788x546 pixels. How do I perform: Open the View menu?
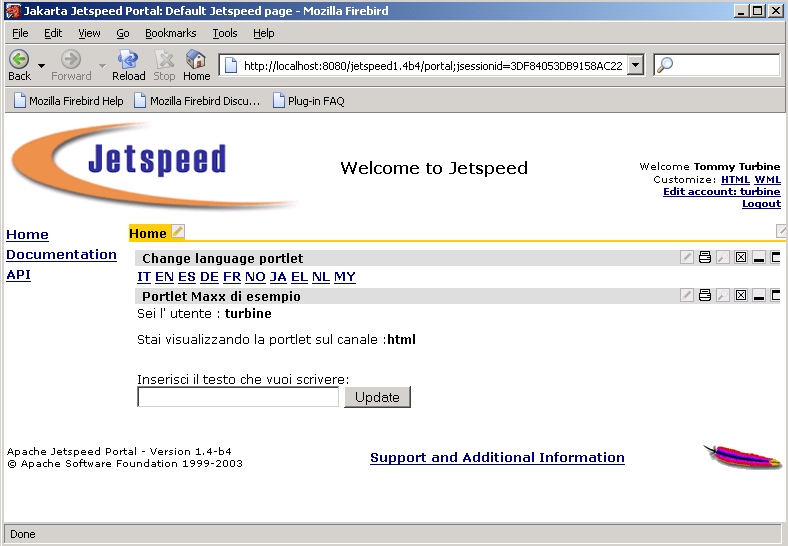[89, 33]
